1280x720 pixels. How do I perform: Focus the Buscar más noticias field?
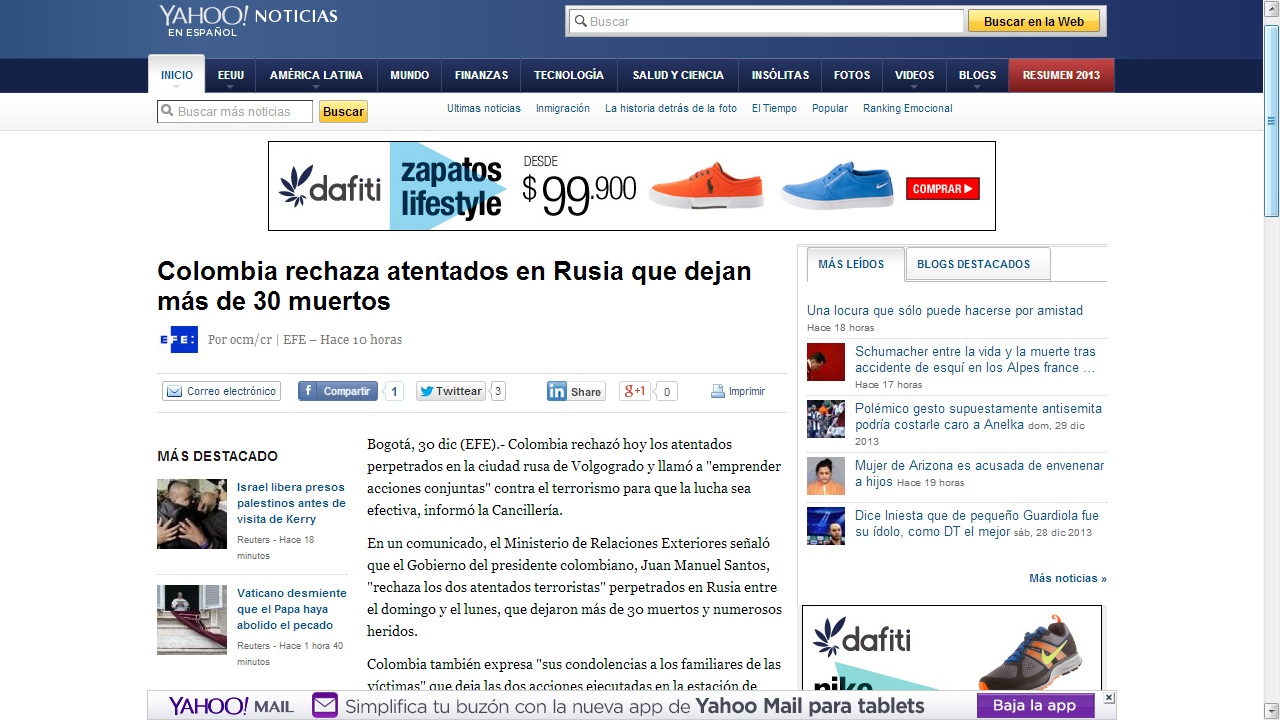pos(235,112)
